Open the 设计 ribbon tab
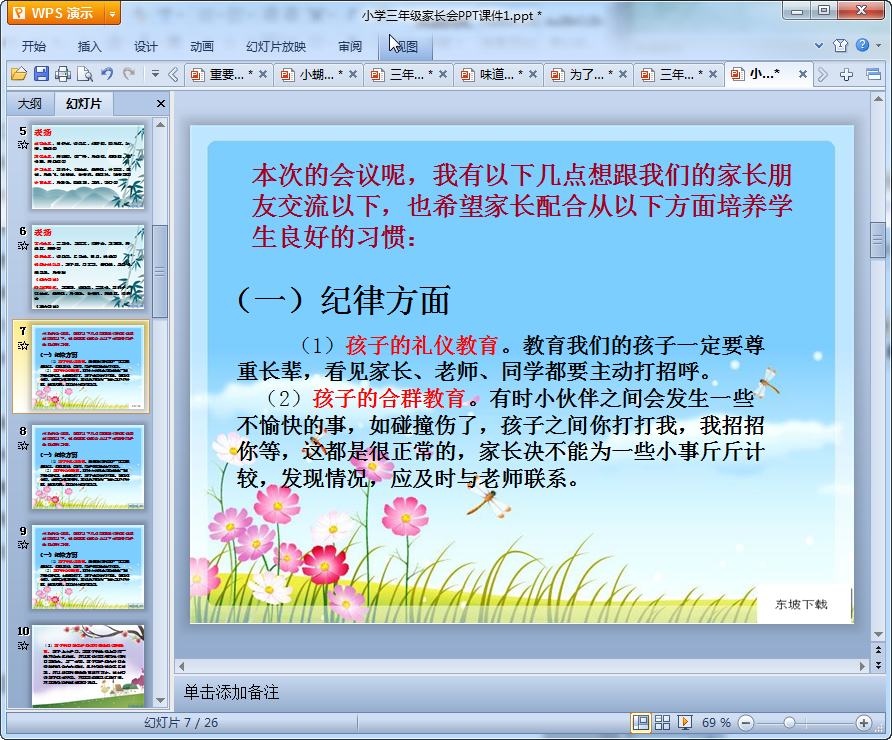The image size is (892, 740). (146, 47)
